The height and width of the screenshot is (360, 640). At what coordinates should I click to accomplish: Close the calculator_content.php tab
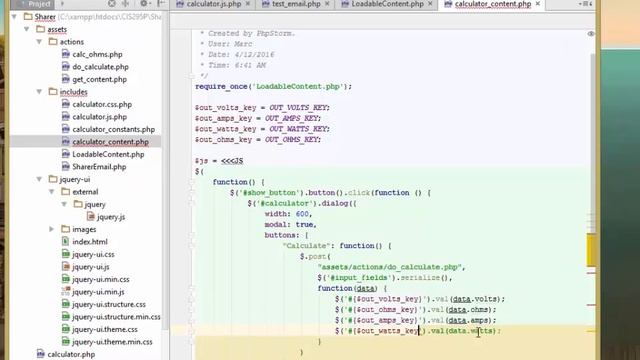click(x=538, y=4)
